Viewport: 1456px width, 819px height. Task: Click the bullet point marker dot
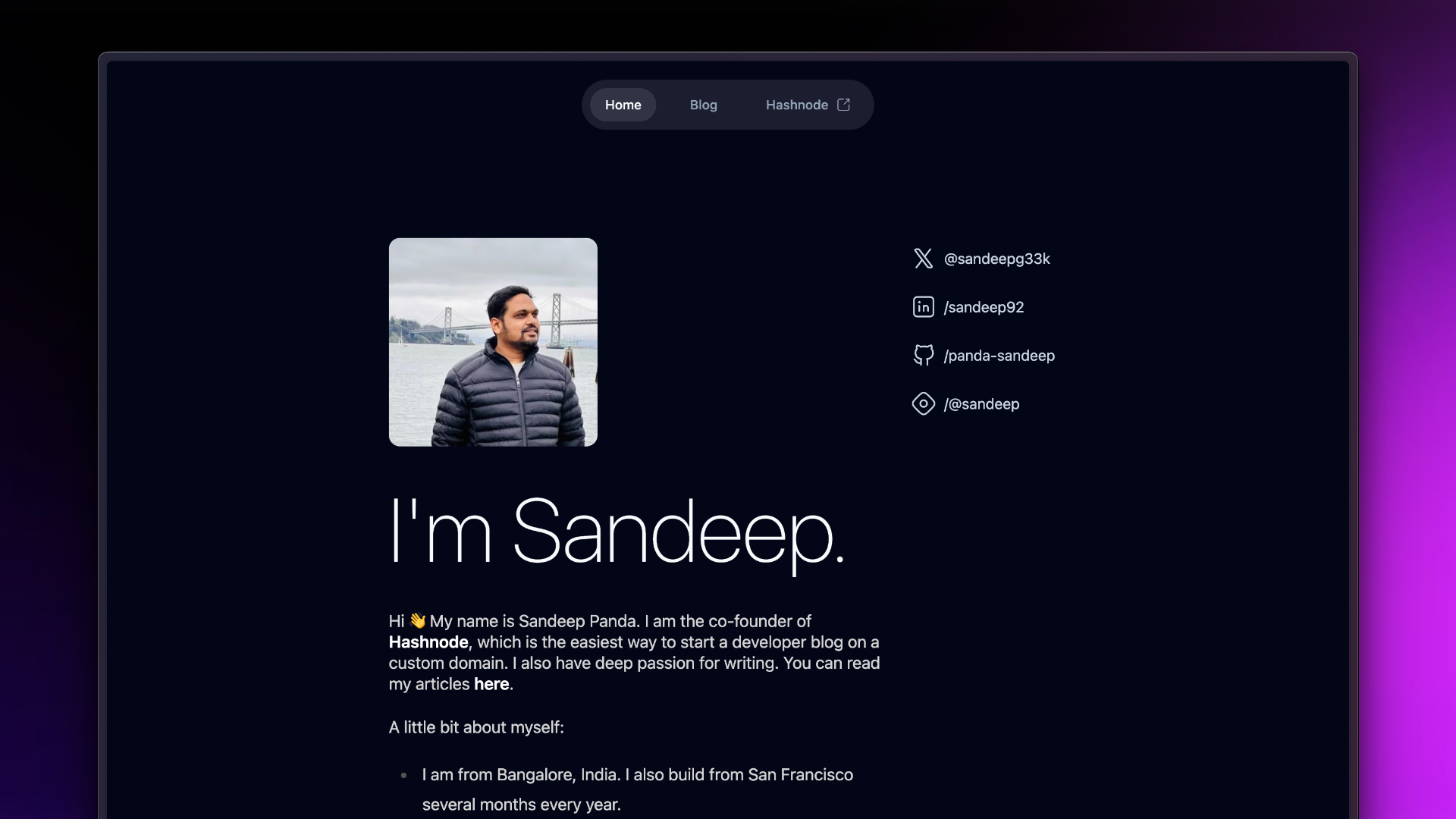coord(403,775)
